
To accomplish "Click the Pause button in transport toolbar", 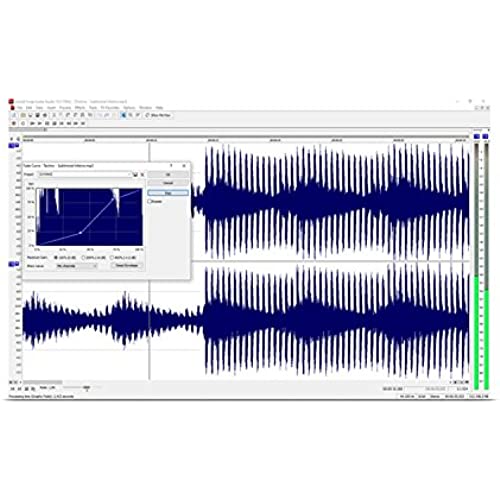I will pos(47,123).
